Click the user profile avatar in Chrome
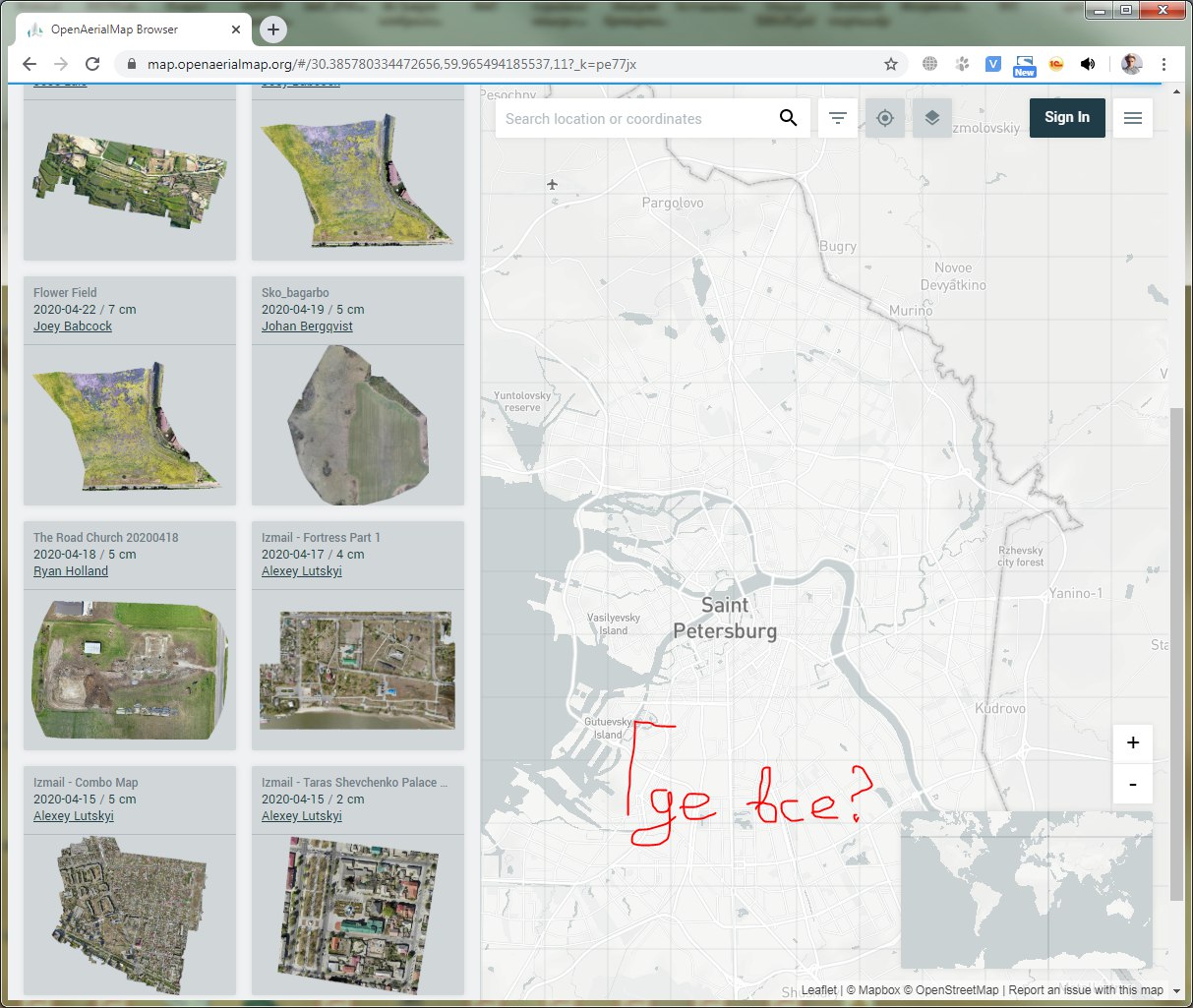The width and height of the screenshot is (1193, 1008). [1132, 64]
